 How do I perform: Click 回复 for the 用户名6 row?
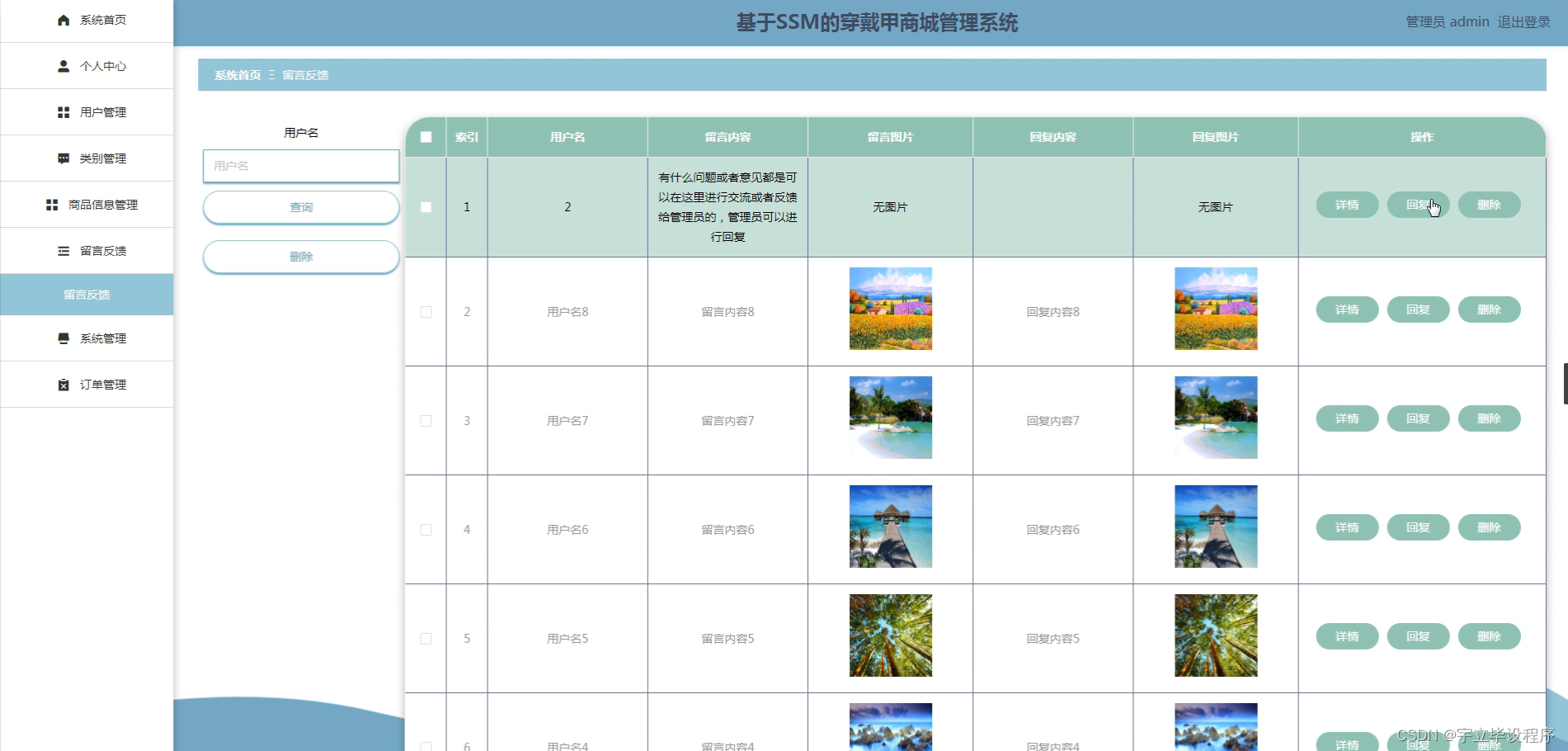pyautogui.click(x=1418, y=527)
